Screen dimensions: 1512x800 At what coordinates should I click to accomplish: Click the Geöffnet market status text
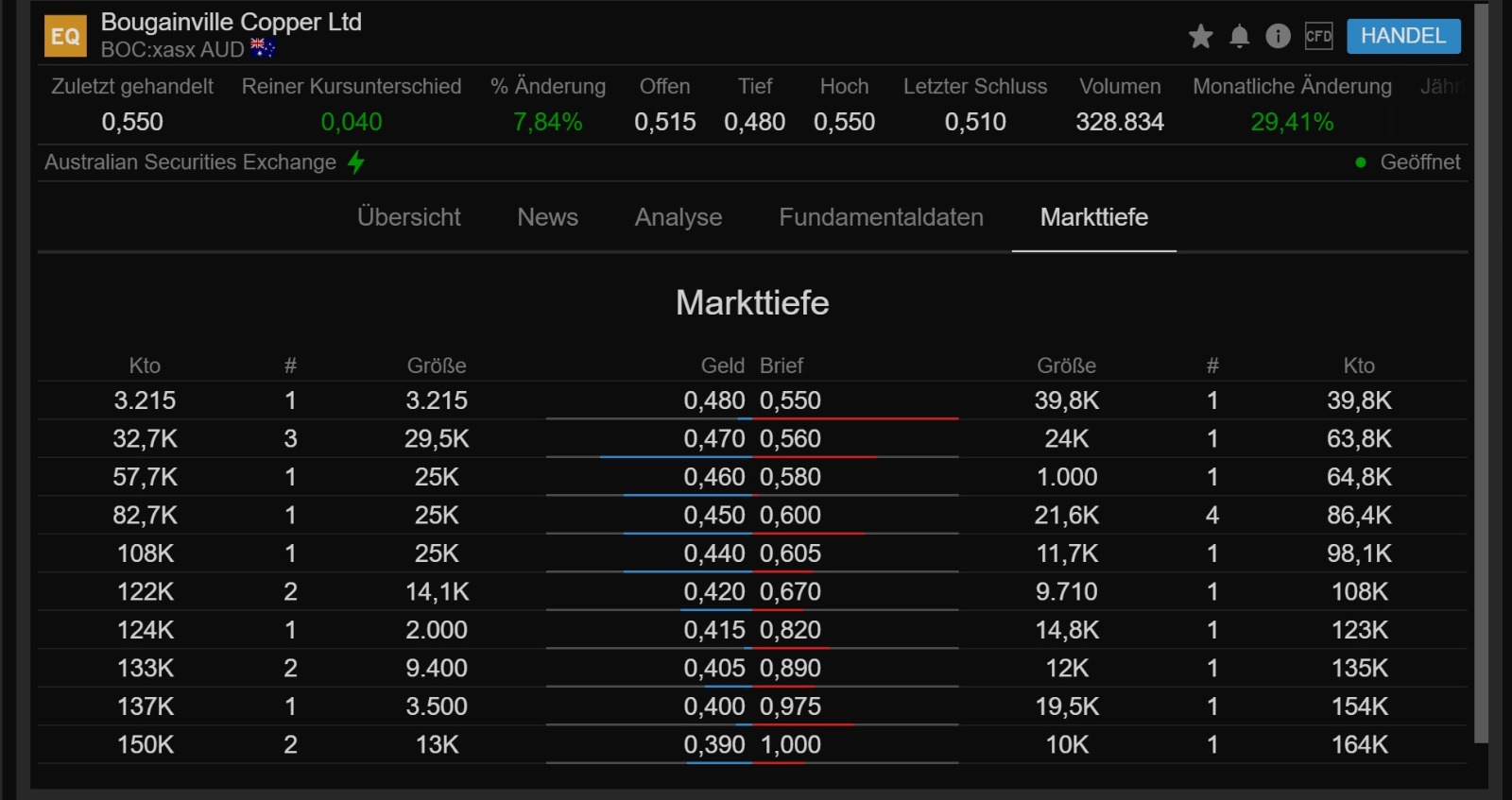[1420, 162]
